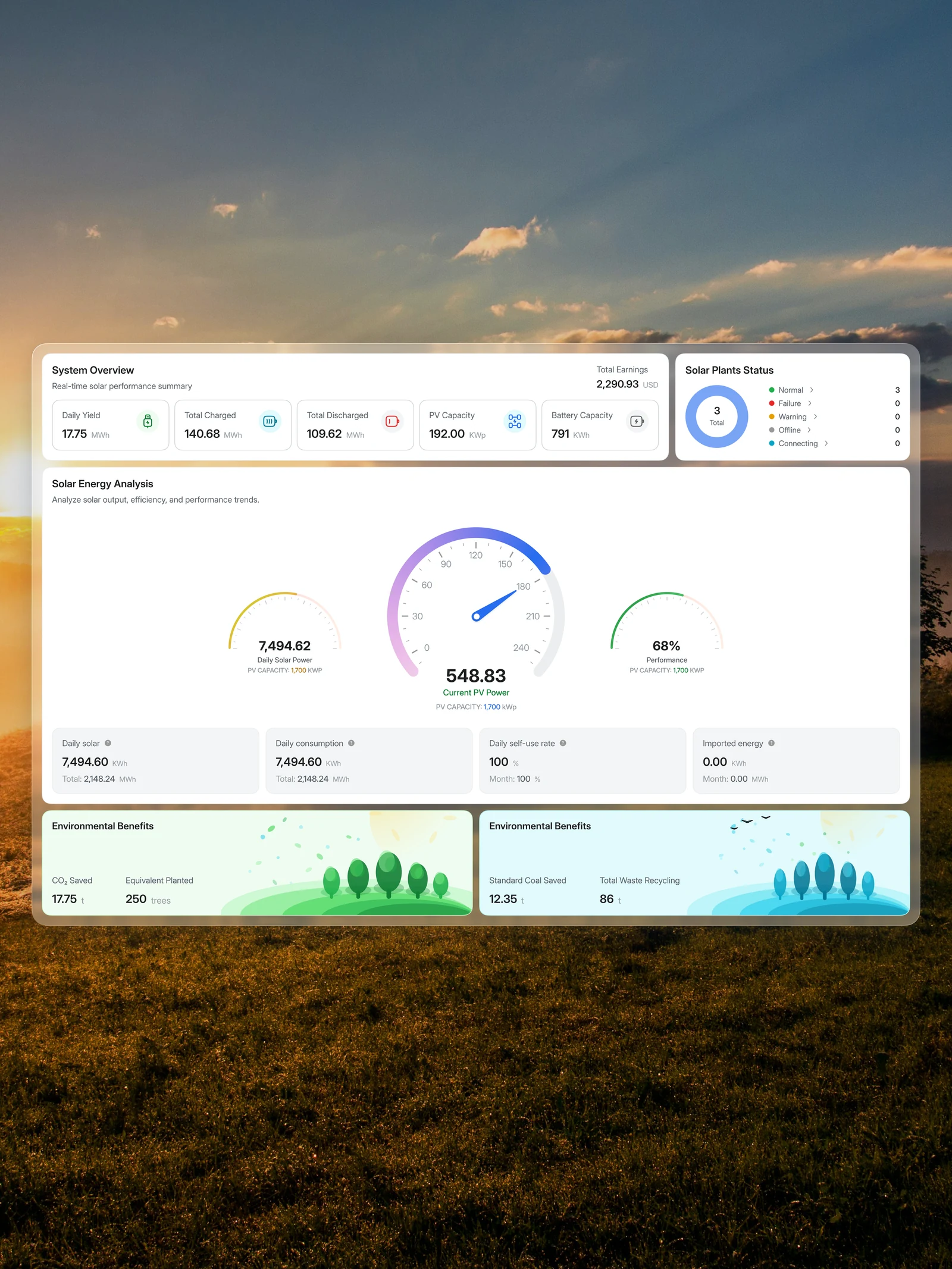The height and width of the screenshot is (1269, 952).
Task: Select the Total Discharged card
Action: click(x=355, y=425)
